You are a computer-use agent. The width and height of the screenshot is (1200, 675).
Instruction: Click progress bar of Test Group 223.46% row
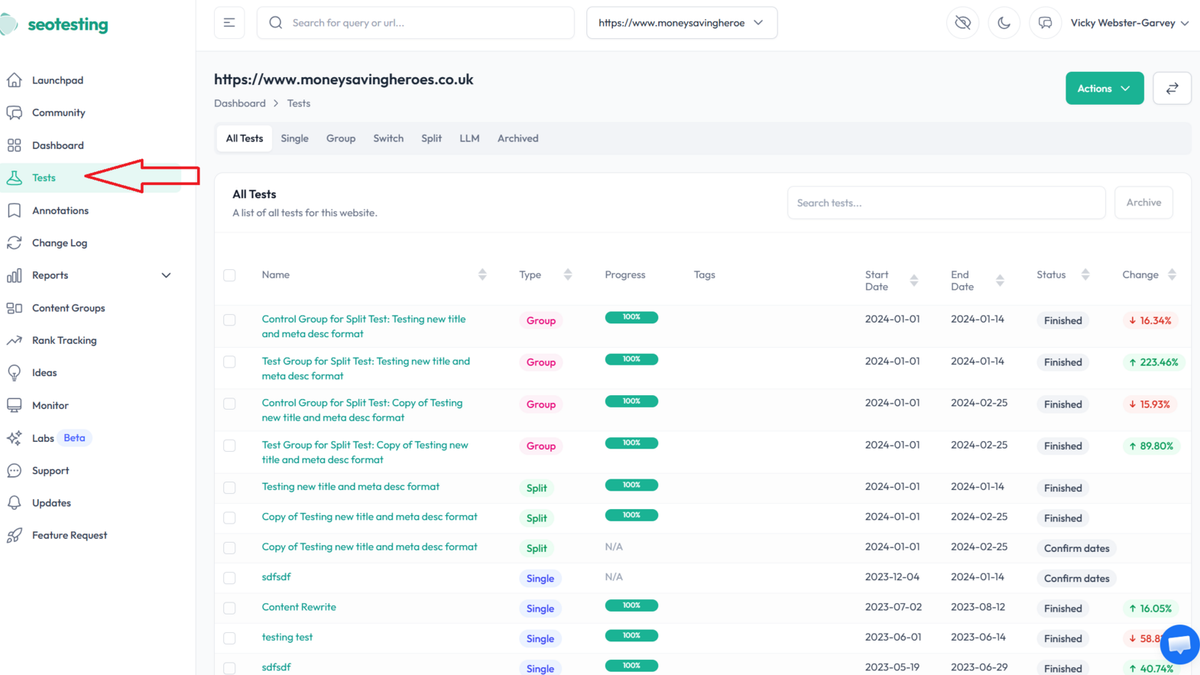point(631,359)
